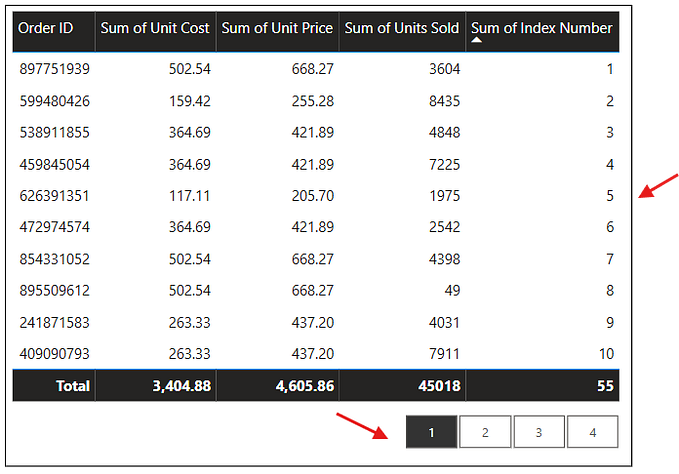Click unit price 205.70

point(313,196)
